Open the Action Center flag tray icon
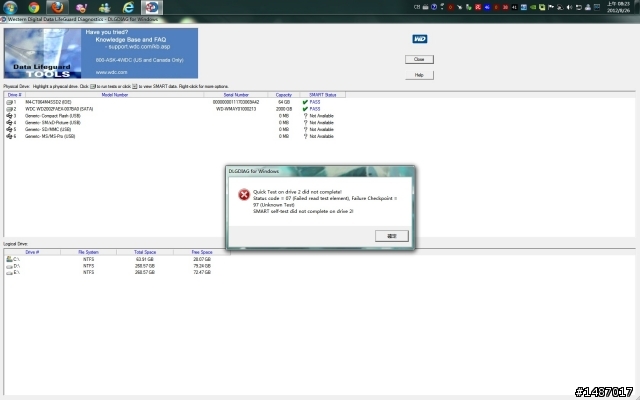The width and height of the screenshot is (640, 400). [x=551, y=7]
